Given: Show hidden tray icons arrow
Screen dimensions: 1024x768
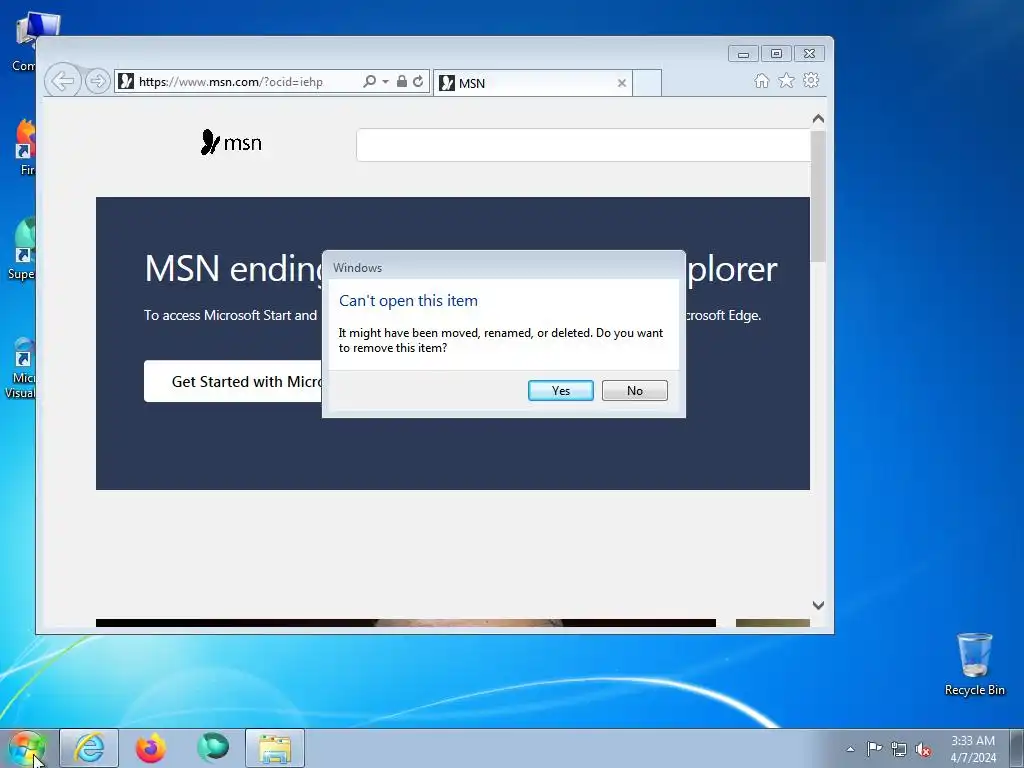Looking at the screenshot, I should 850,749.
